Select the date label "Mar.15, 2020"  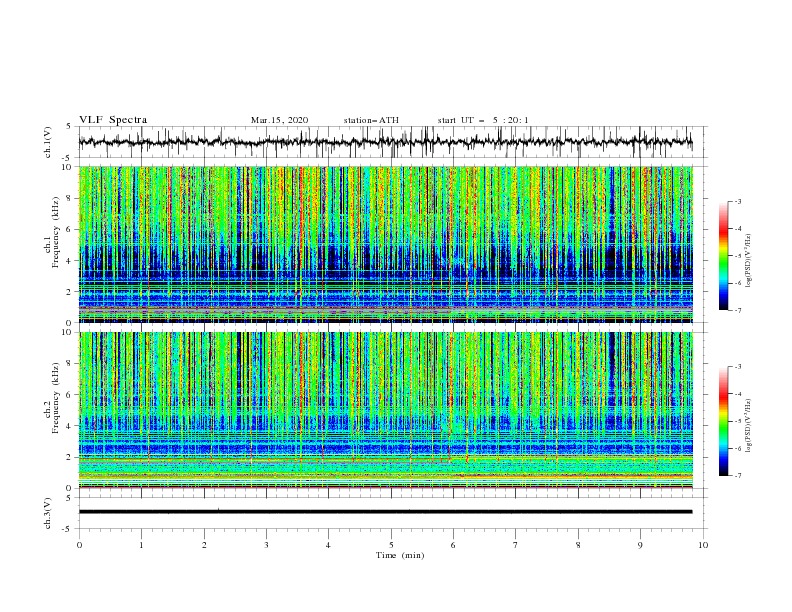(x=279, y=120)
